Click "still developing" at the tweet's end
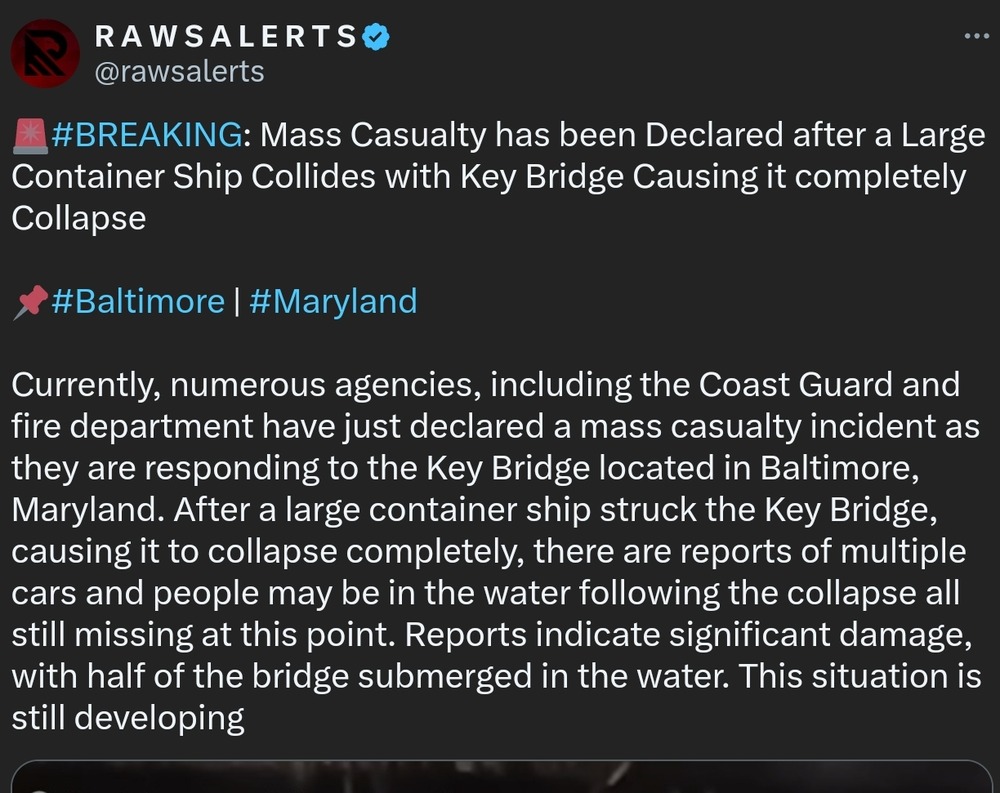 pyautogui.click(x=128, y=718)
